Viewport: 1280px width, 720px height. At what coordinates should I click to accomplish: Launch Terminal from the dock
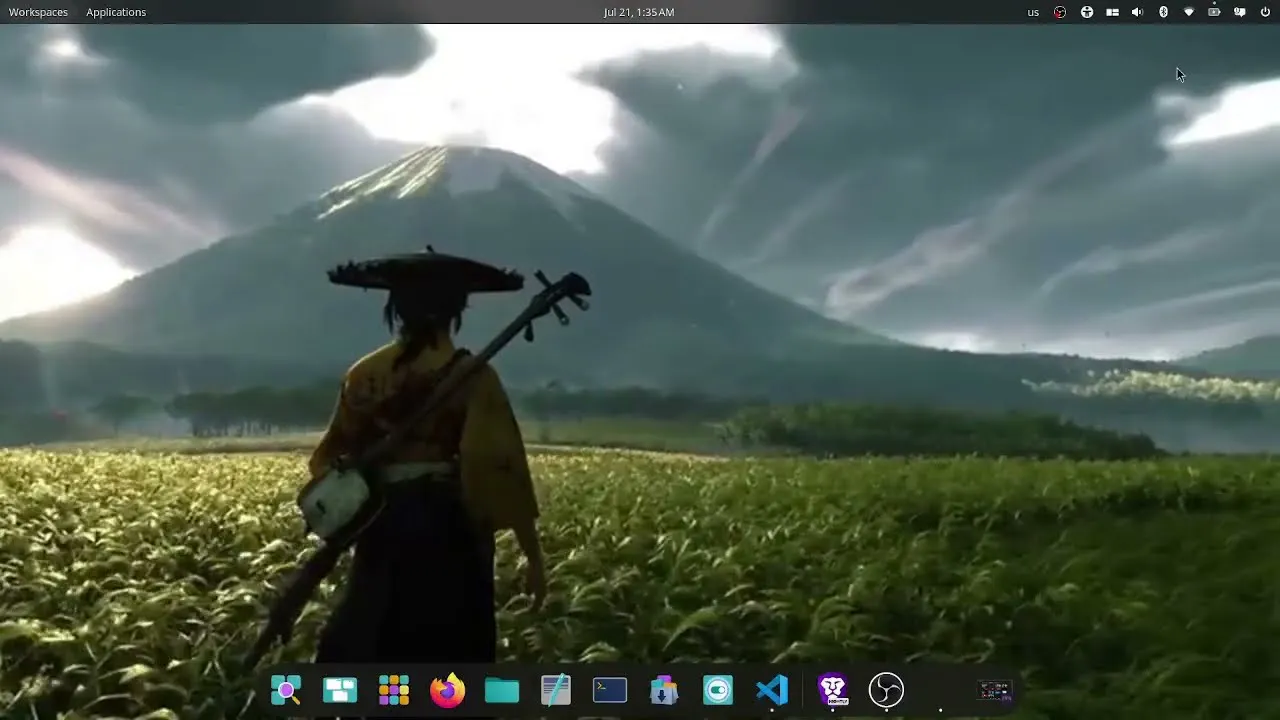(x=610, y=690)
